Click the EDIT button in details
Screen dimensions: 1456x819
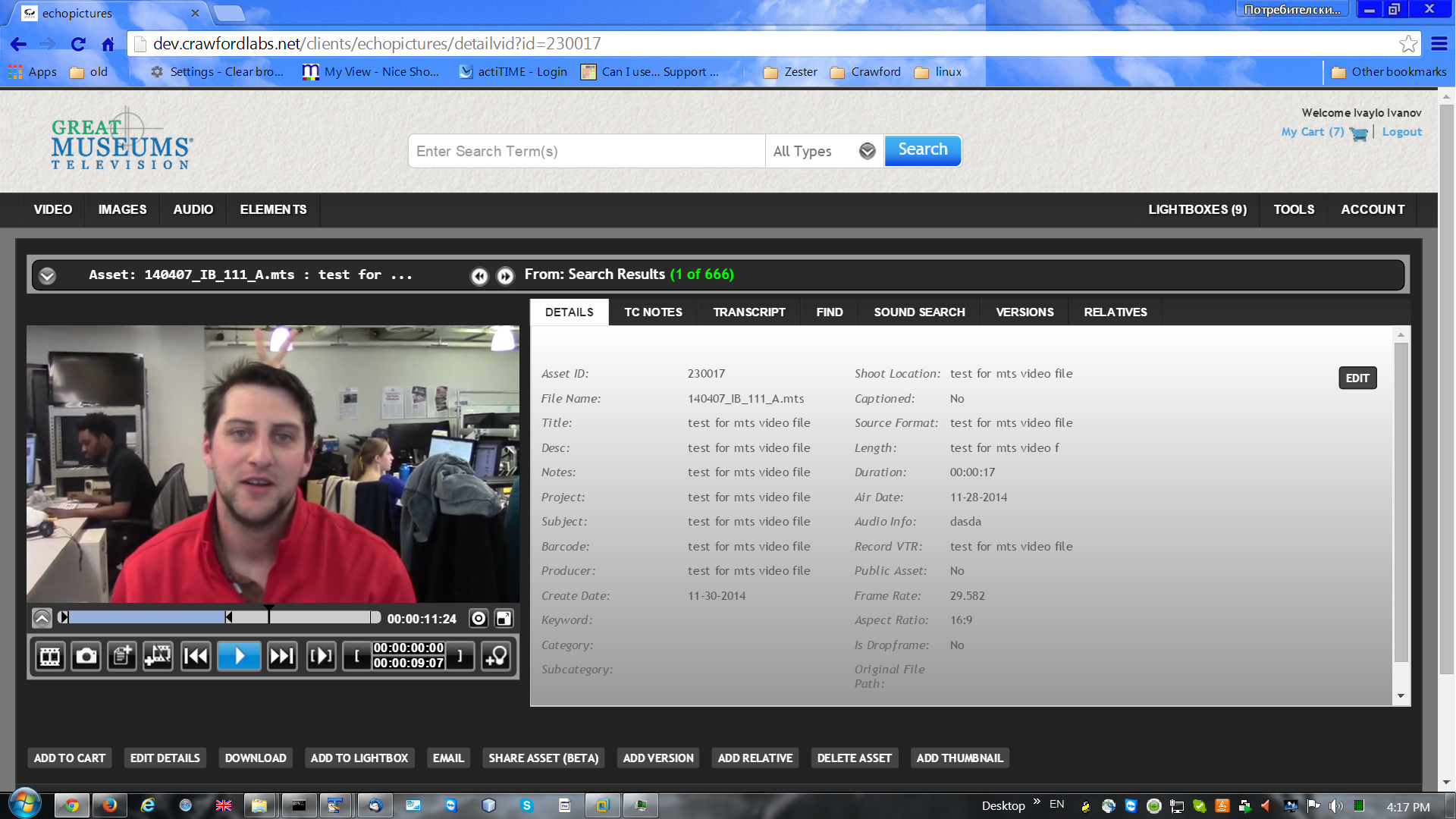click(1357, 378)
